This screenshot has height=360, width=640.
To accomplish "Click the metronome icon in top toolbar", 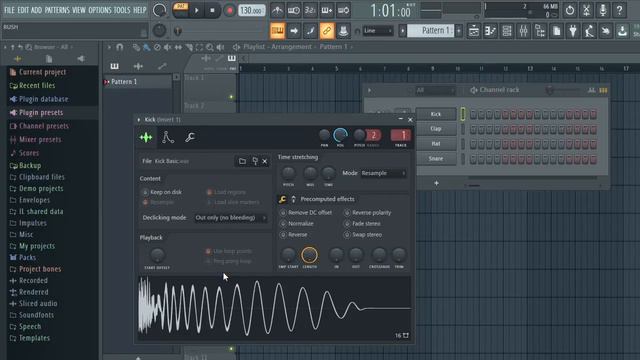I will coord(277,10).
